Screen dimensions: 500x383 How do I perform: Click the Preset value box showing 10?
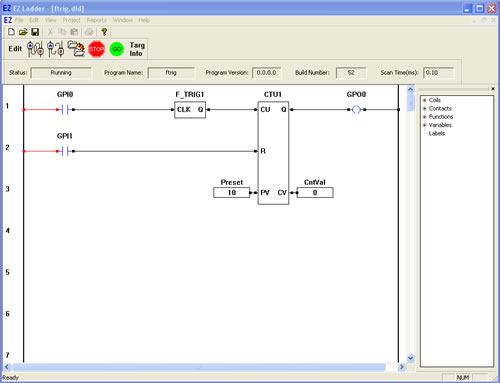(x=231, y=193)
